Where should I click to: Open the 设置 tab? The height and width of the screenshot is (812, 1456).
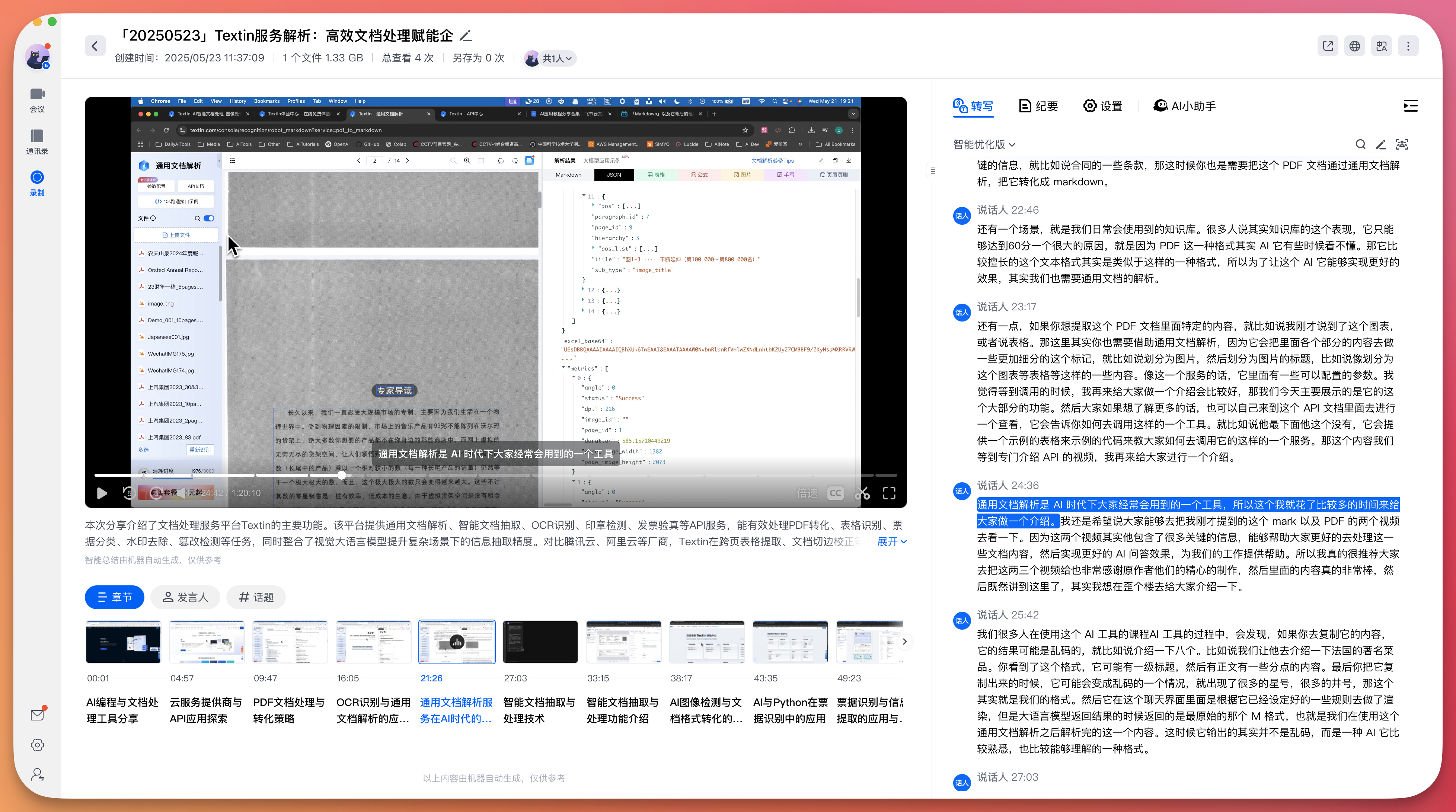tap(1103, 106)
